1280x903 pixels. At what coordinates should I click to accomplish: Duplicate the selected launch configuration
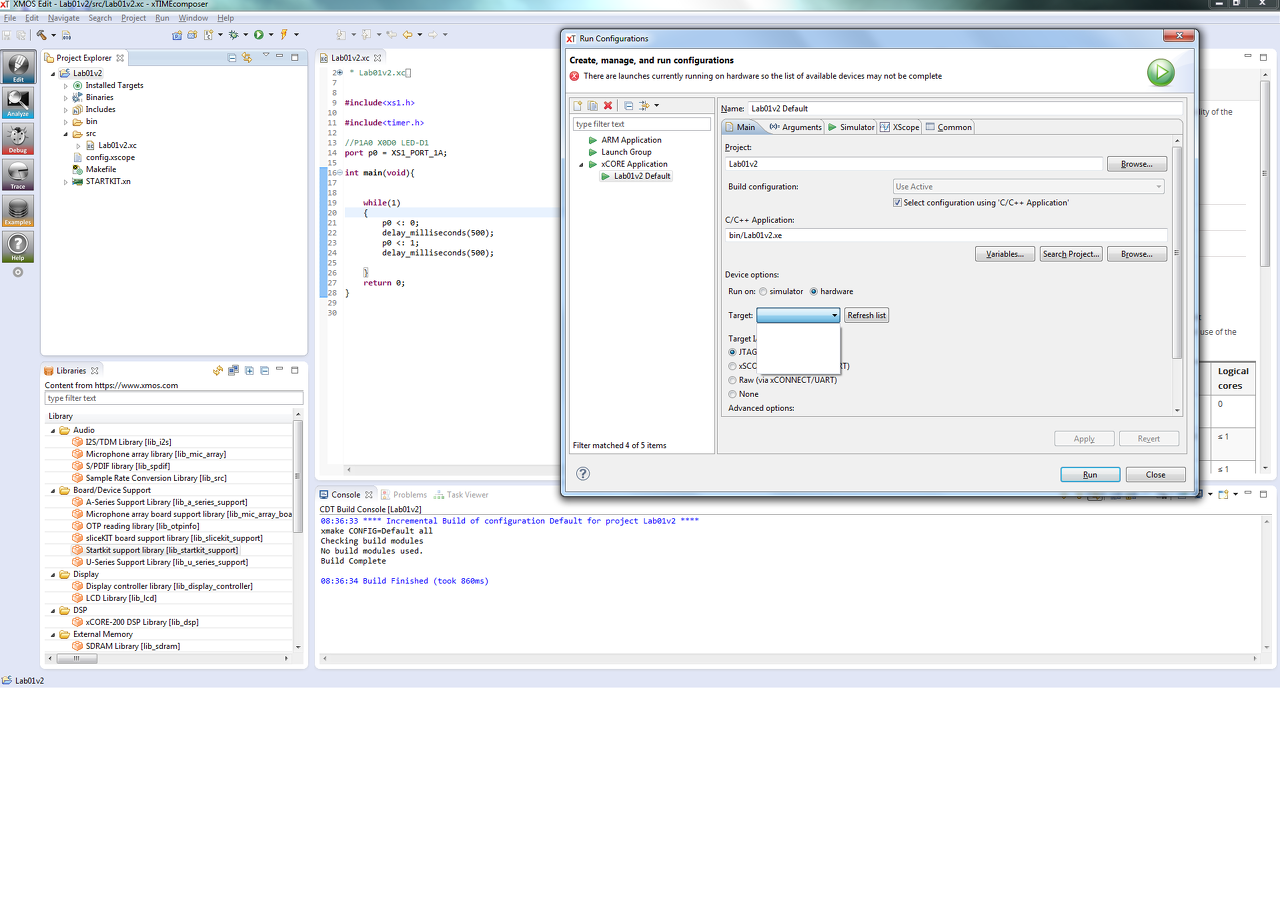coord(593,105)
